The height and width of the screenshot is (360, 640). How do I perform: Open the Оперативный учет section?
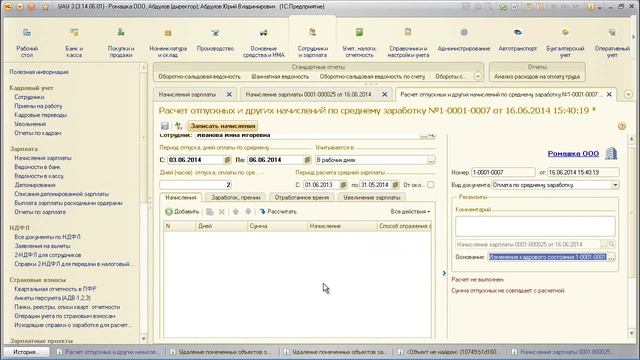click(x=612, y=42)
